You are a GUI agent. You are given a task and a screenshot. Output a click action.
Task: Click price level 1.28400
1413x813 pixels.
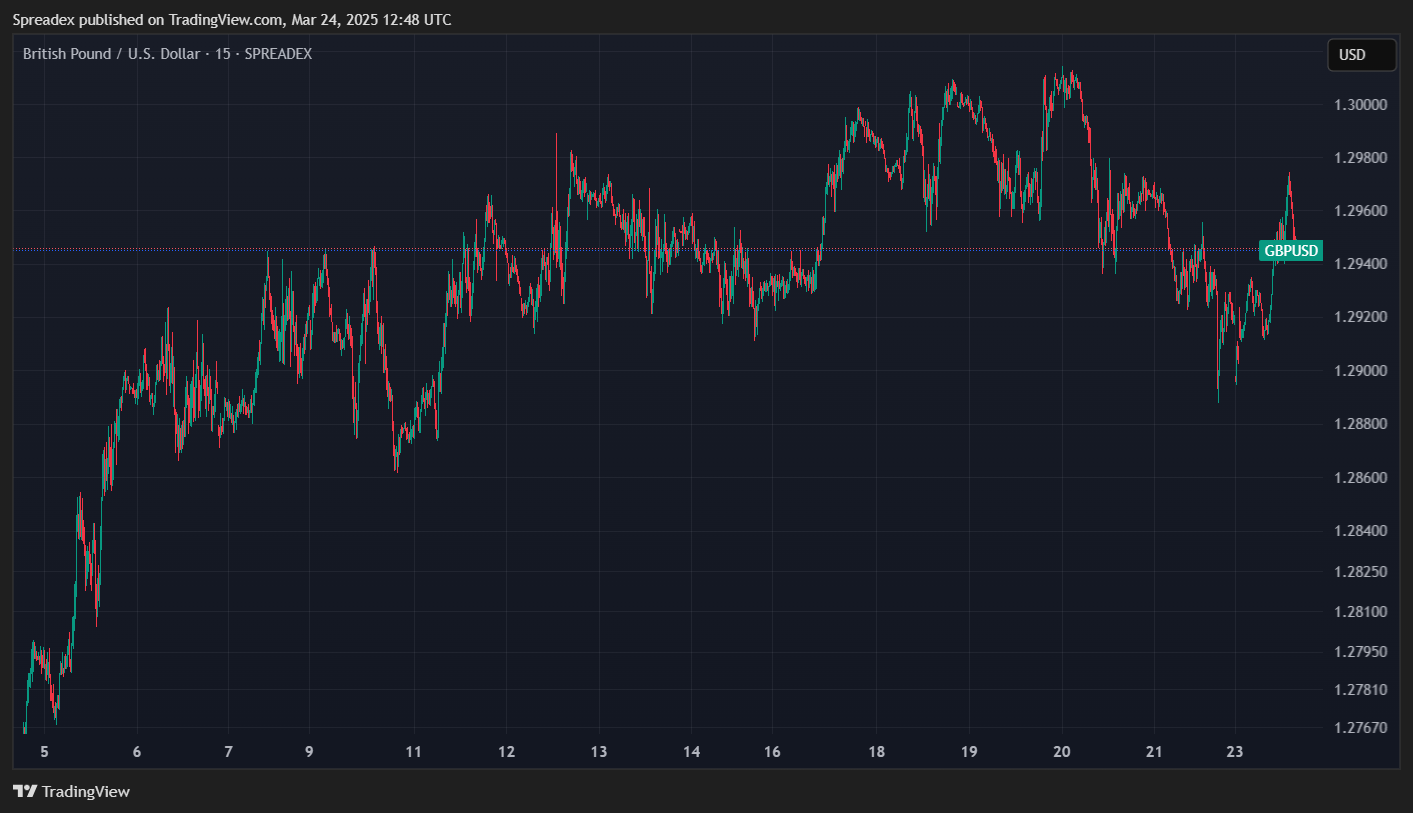(1360, 531)
